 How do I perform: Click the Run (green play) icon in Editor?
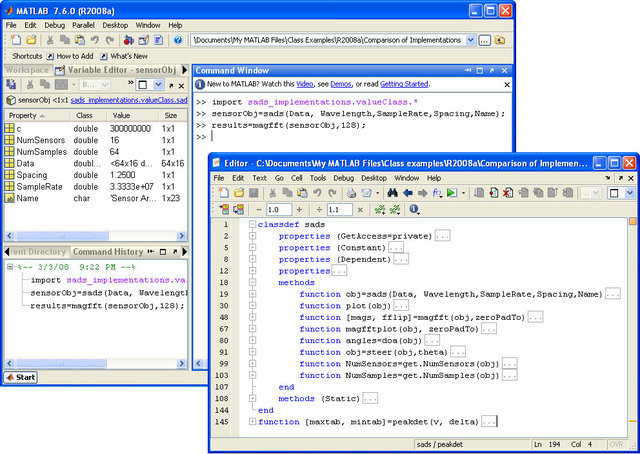pos(451,192)
